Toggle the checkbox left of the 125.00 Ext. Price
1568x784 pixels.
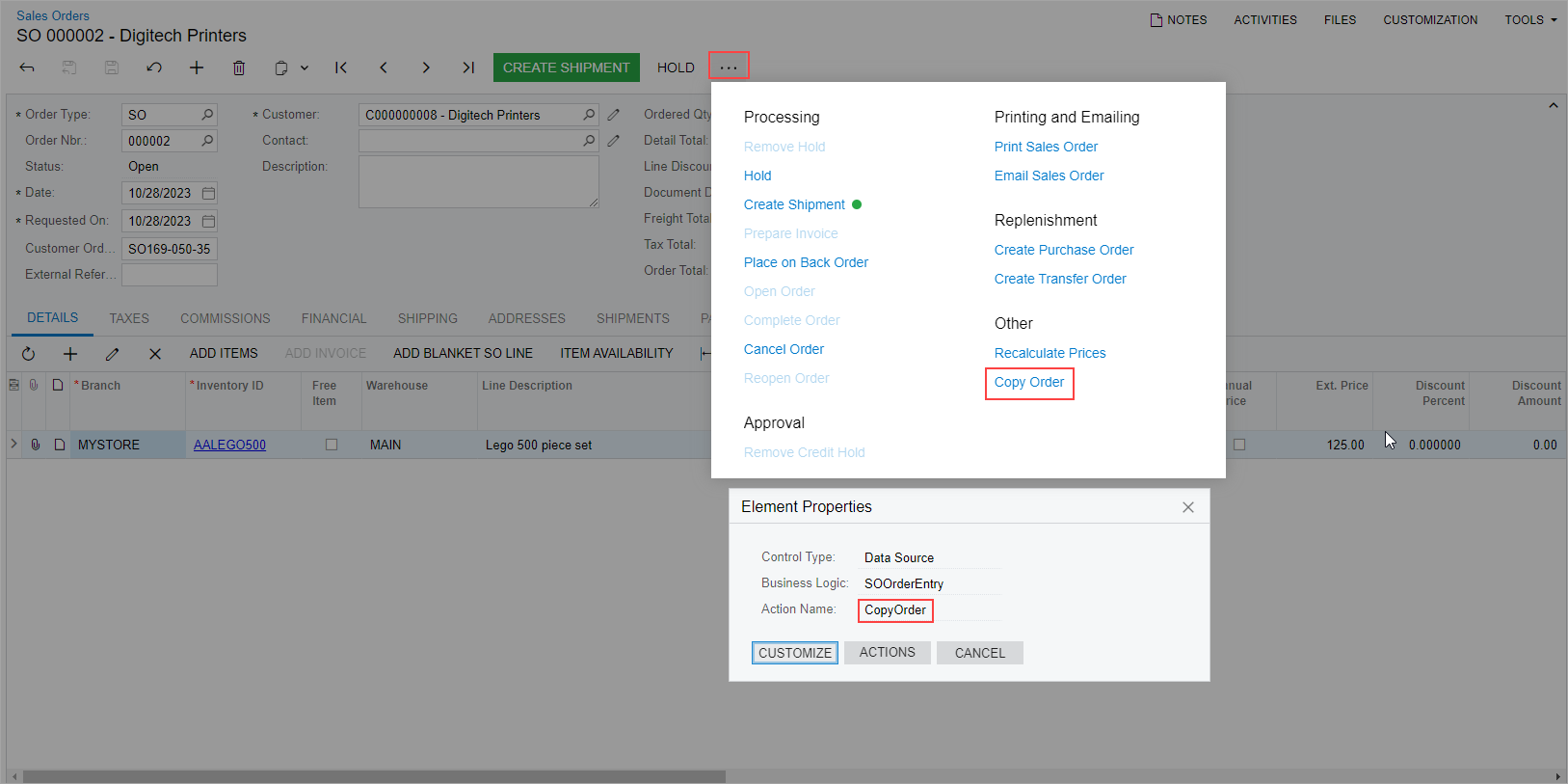click(1239, 445)
